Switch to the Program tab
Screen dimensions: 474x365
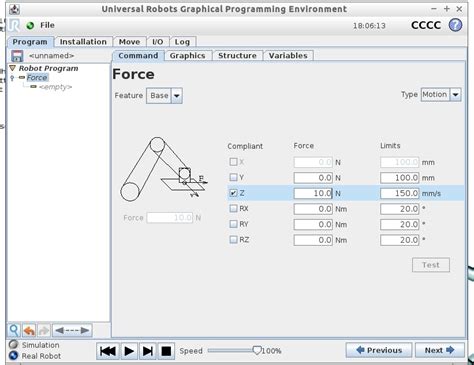(30, 42)
